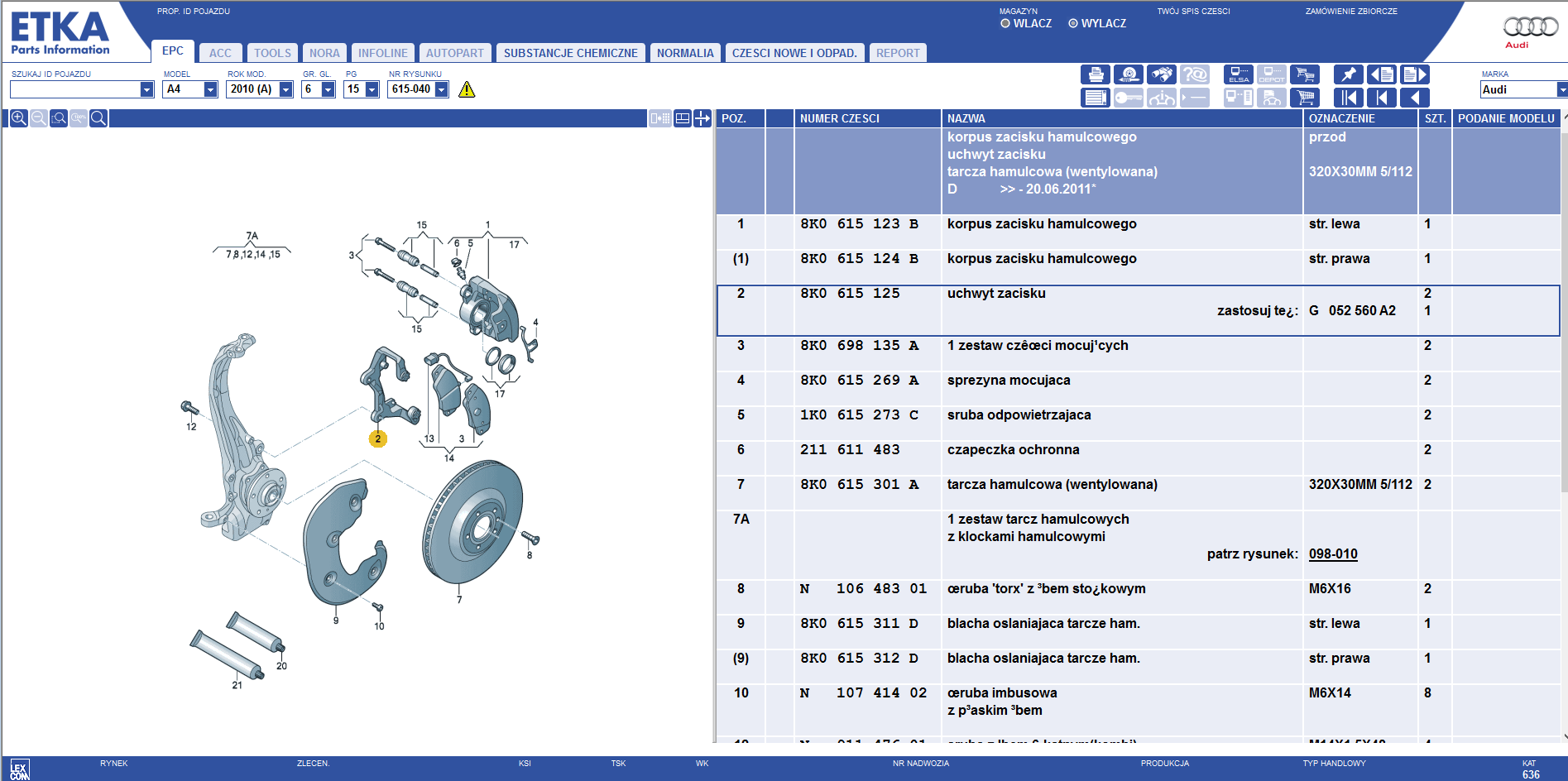Viewport: 1568px width, 781px height.
Task: Click the ETKA Parts Information logo
Action: 60,33
